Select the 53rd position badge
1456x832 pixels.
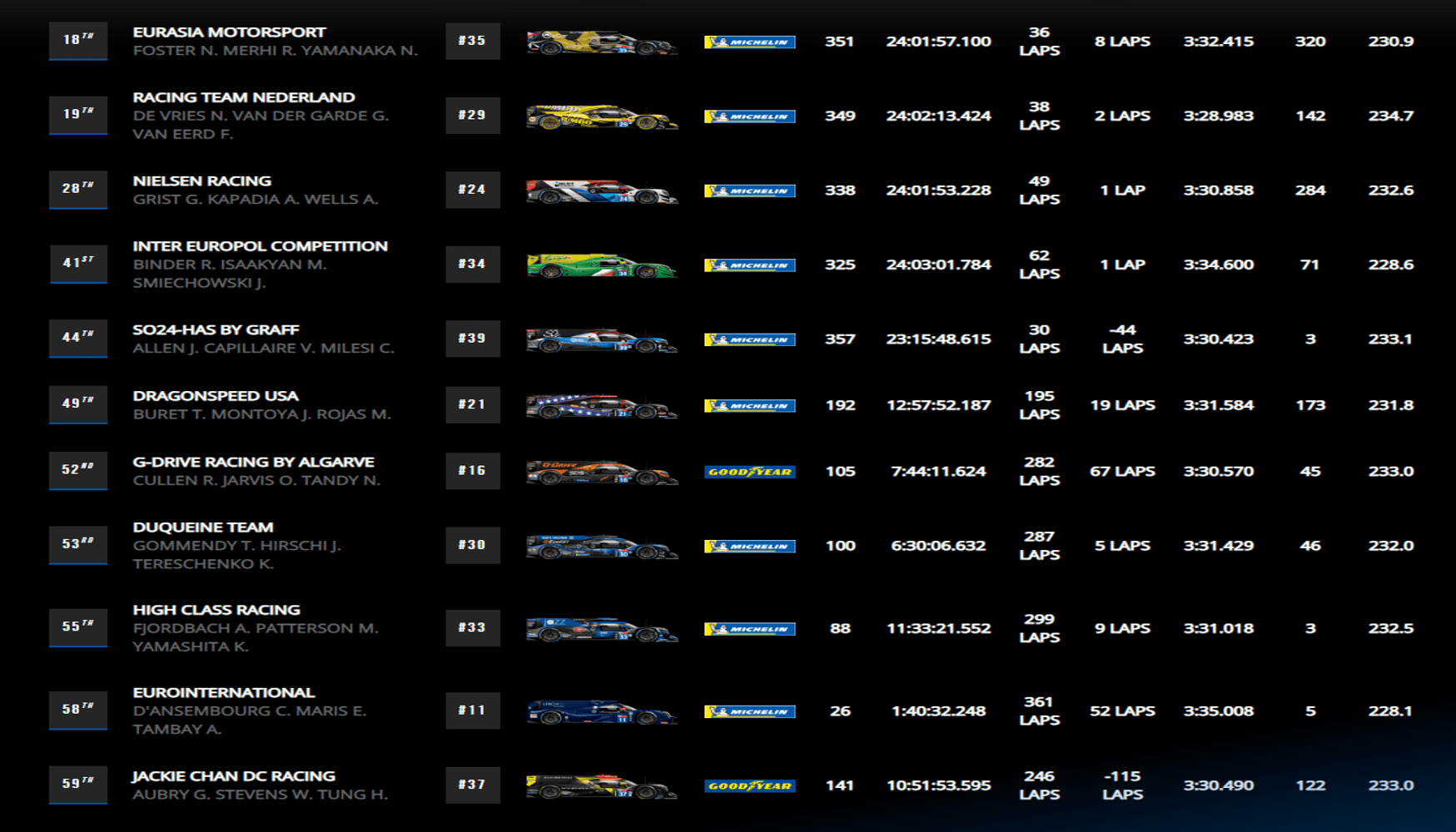click(78, 545)
